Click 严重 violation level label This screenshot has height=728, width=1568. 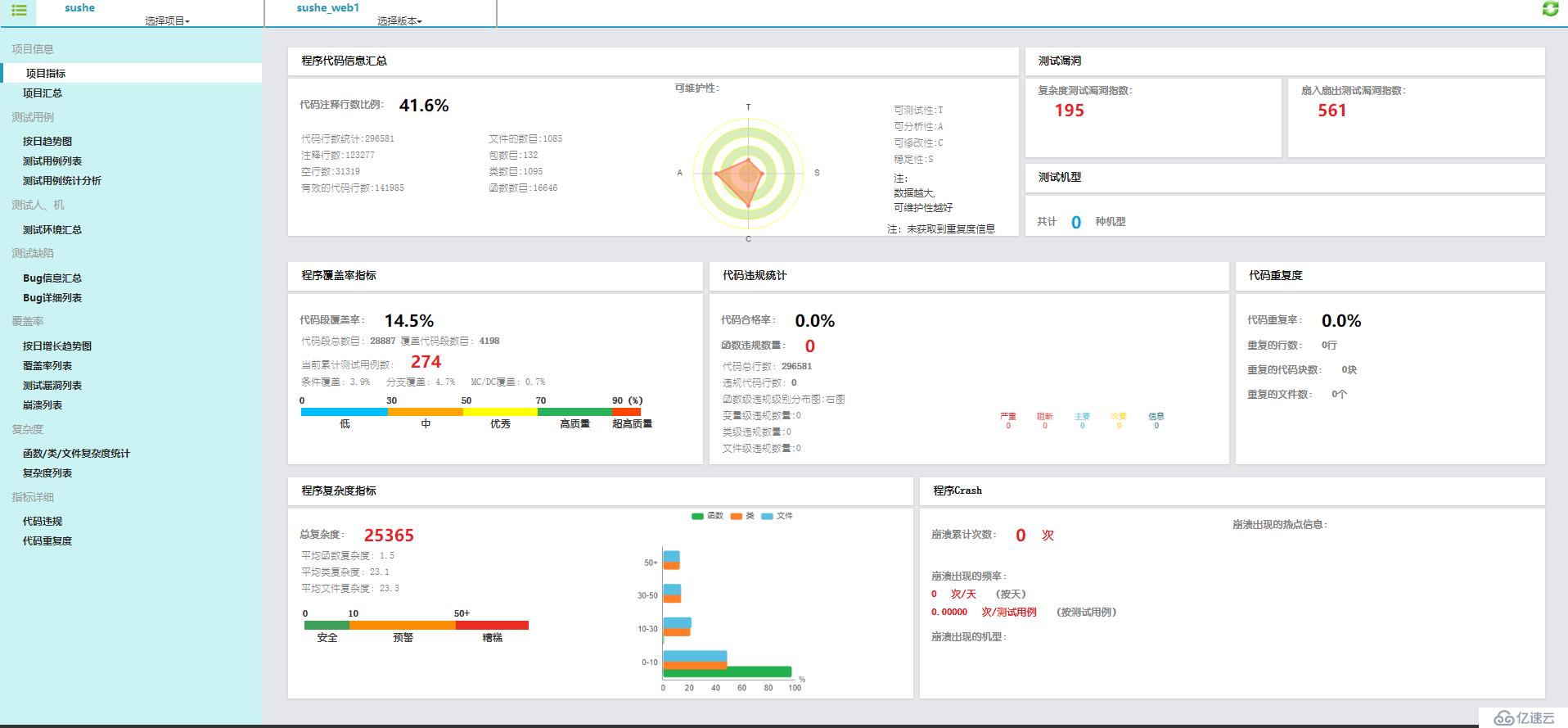(x=1008, y=417)
